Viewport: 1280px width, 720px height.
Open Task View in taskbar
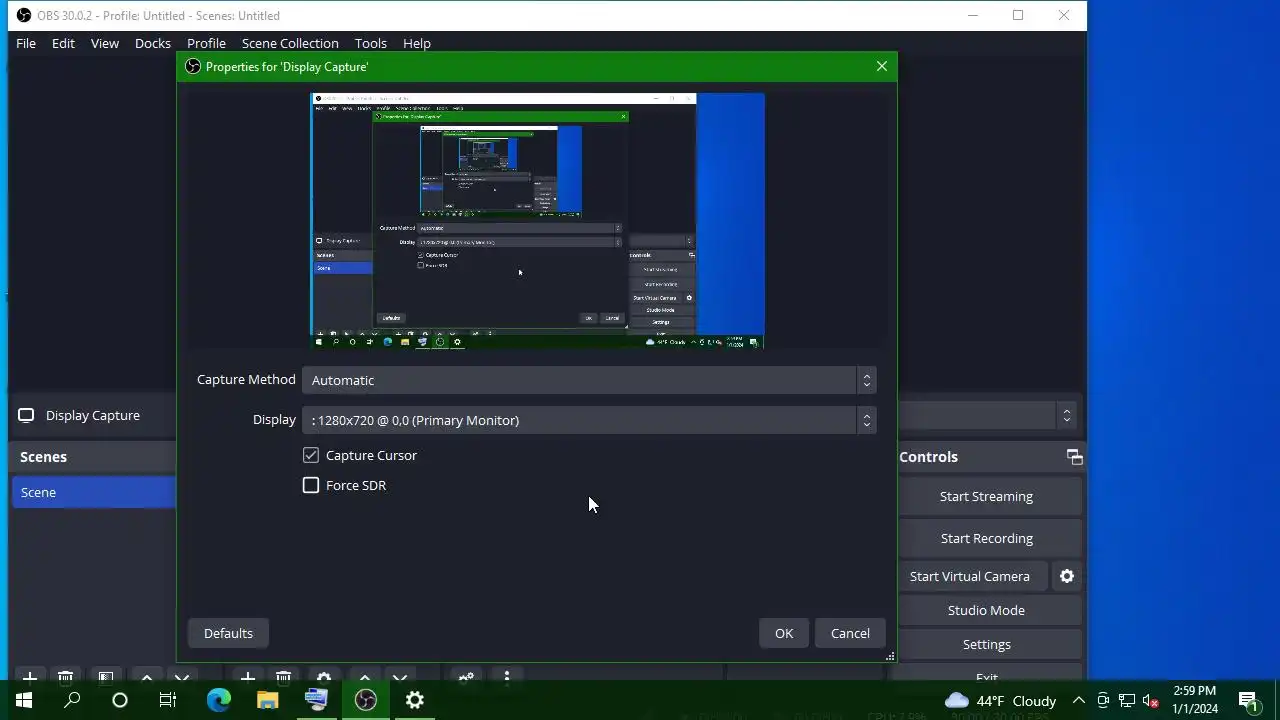point(168,700)
